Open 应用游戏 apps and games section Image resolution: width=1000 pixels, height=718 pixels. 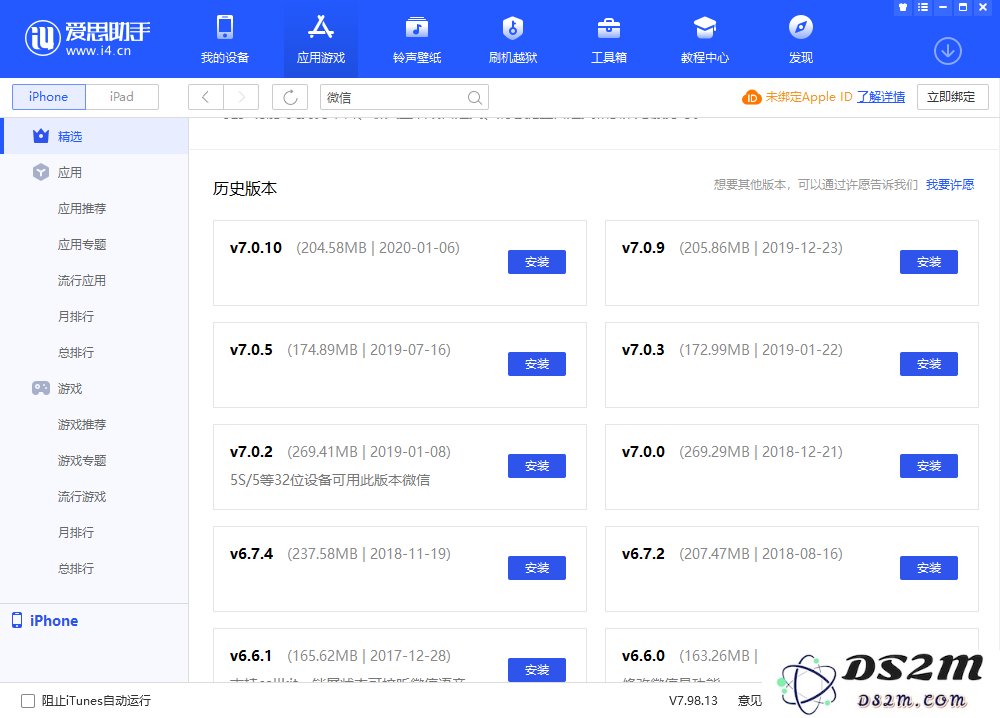[321, 39]
